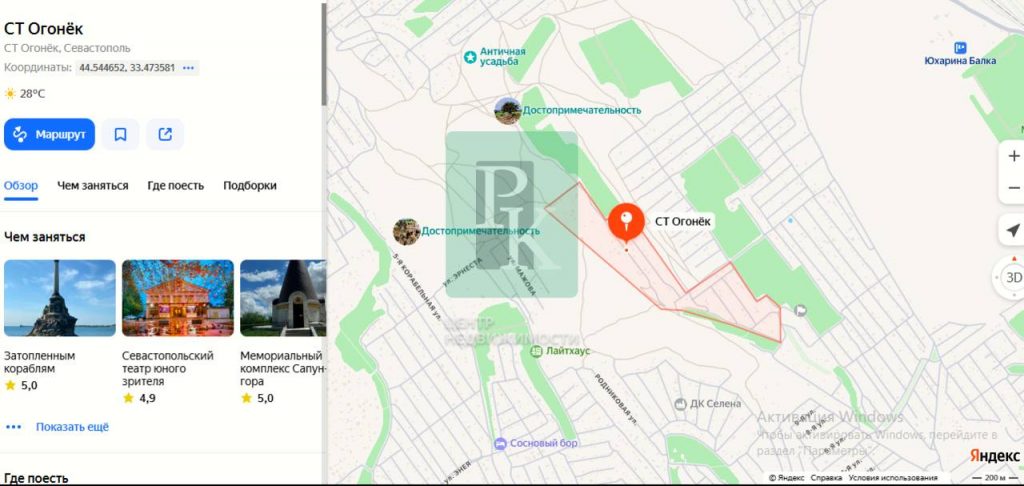This screenshot has height=486, width=1024.
Task: Click the red СТ Огонёк map pin
Action: [x=626, y=222]
